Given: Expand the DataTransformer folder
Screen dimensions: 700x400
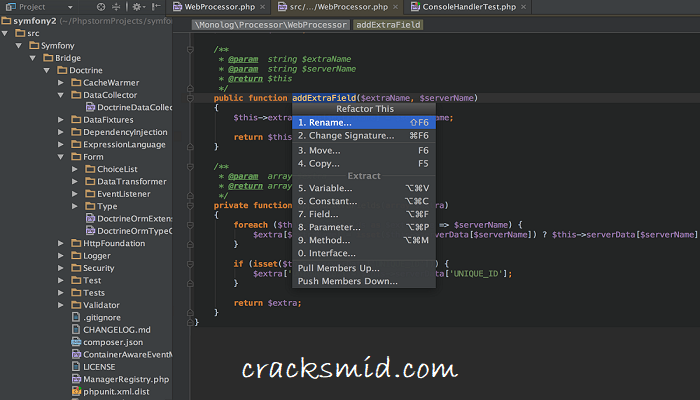Looking at the screenshot, I should coord(75,182).
